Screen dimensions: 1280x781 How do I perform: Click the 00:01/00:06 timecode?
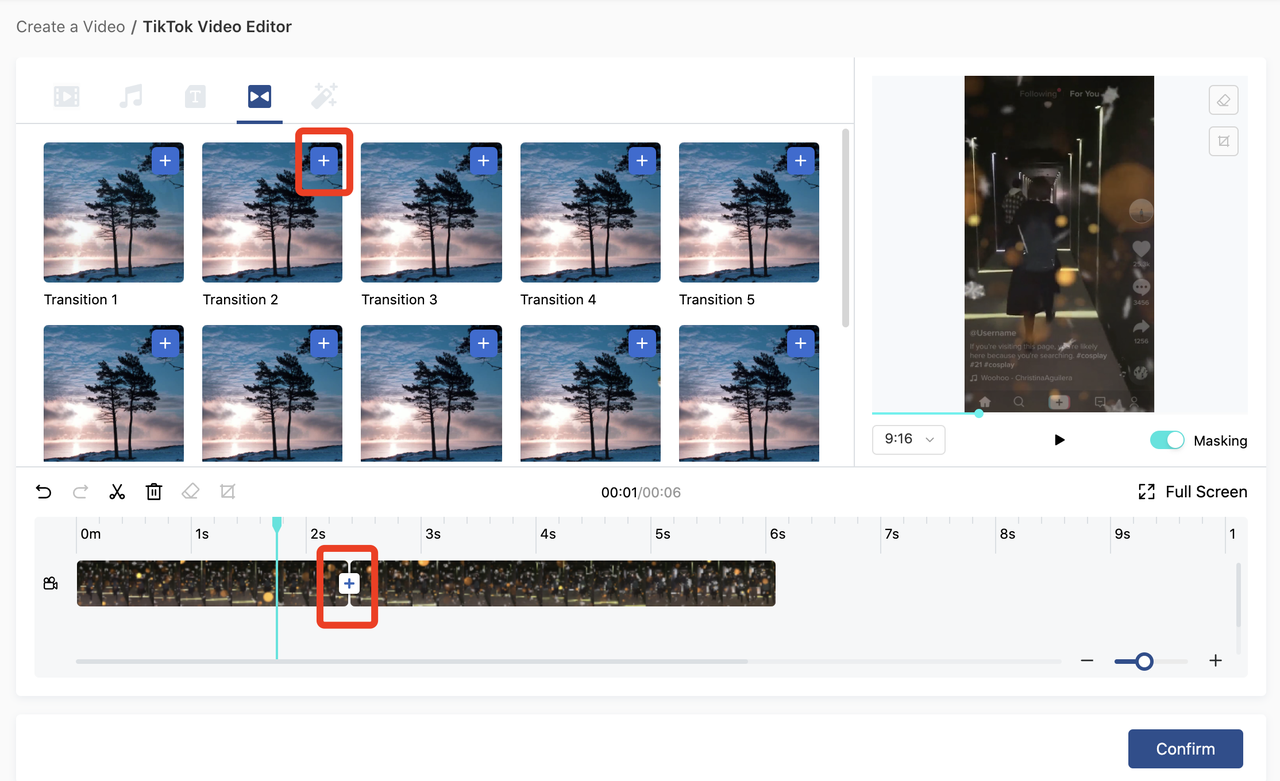(x=641, y=492)
